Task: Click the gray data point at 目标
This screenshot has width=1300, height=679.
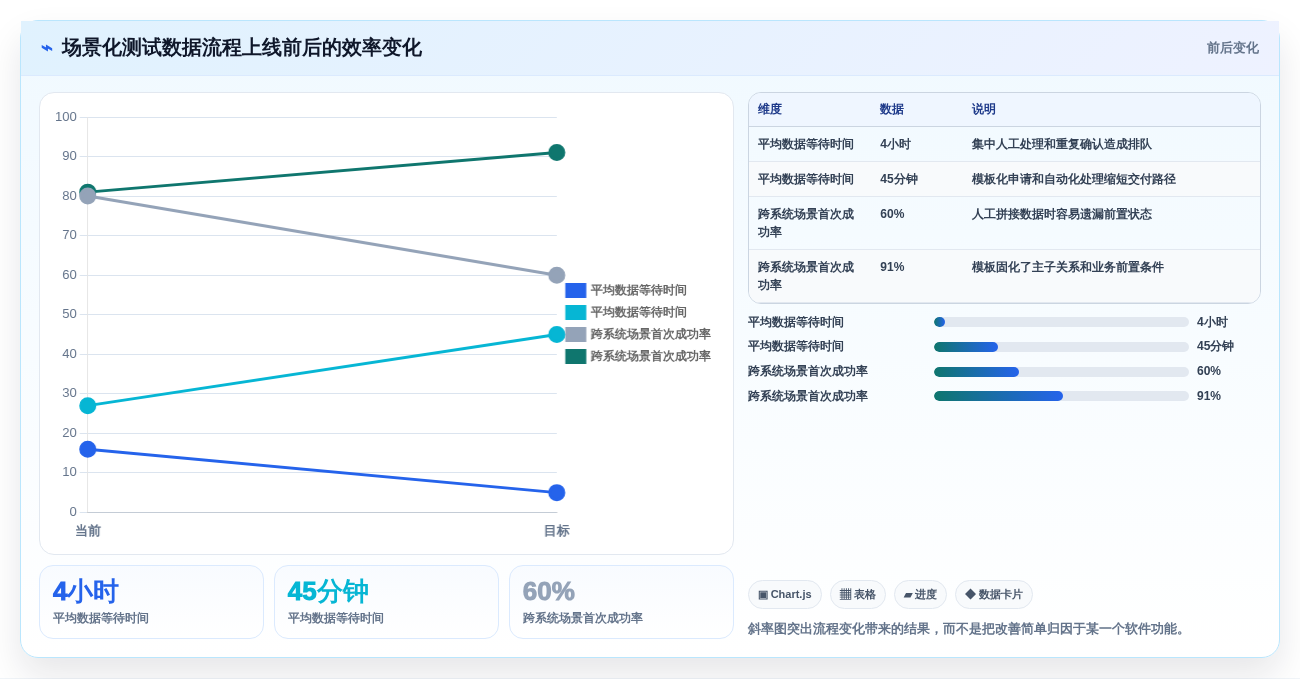Action: (x=557, y=275)
